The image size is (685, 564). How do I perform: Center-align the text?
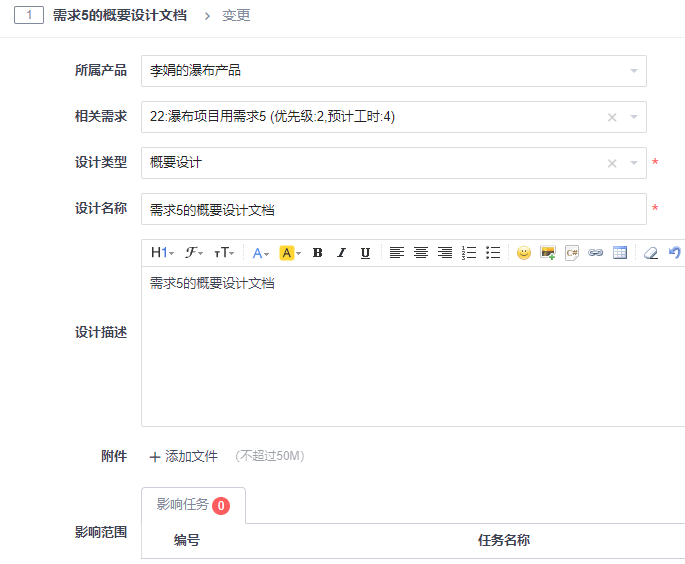pos(421,253)
